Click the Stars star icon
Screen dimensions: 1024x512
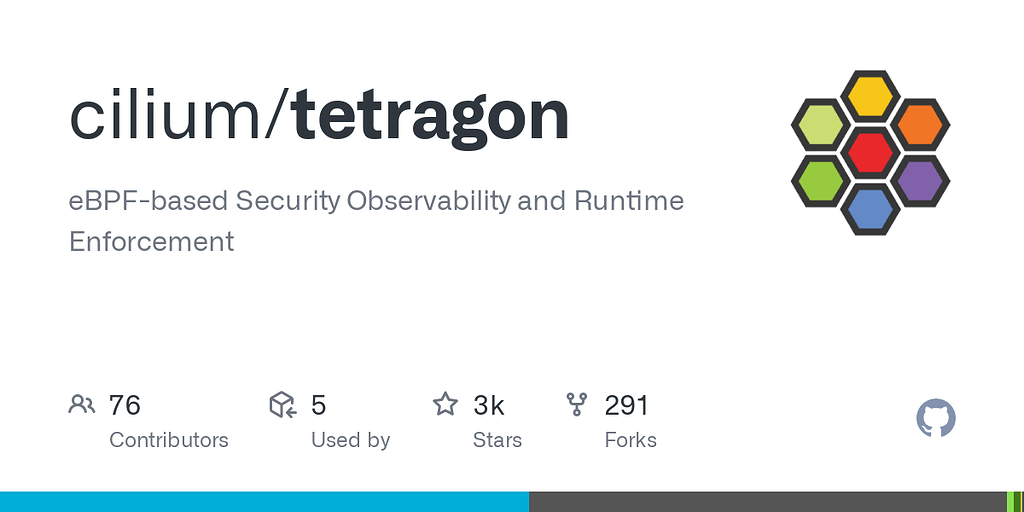[x=445, y=404]
